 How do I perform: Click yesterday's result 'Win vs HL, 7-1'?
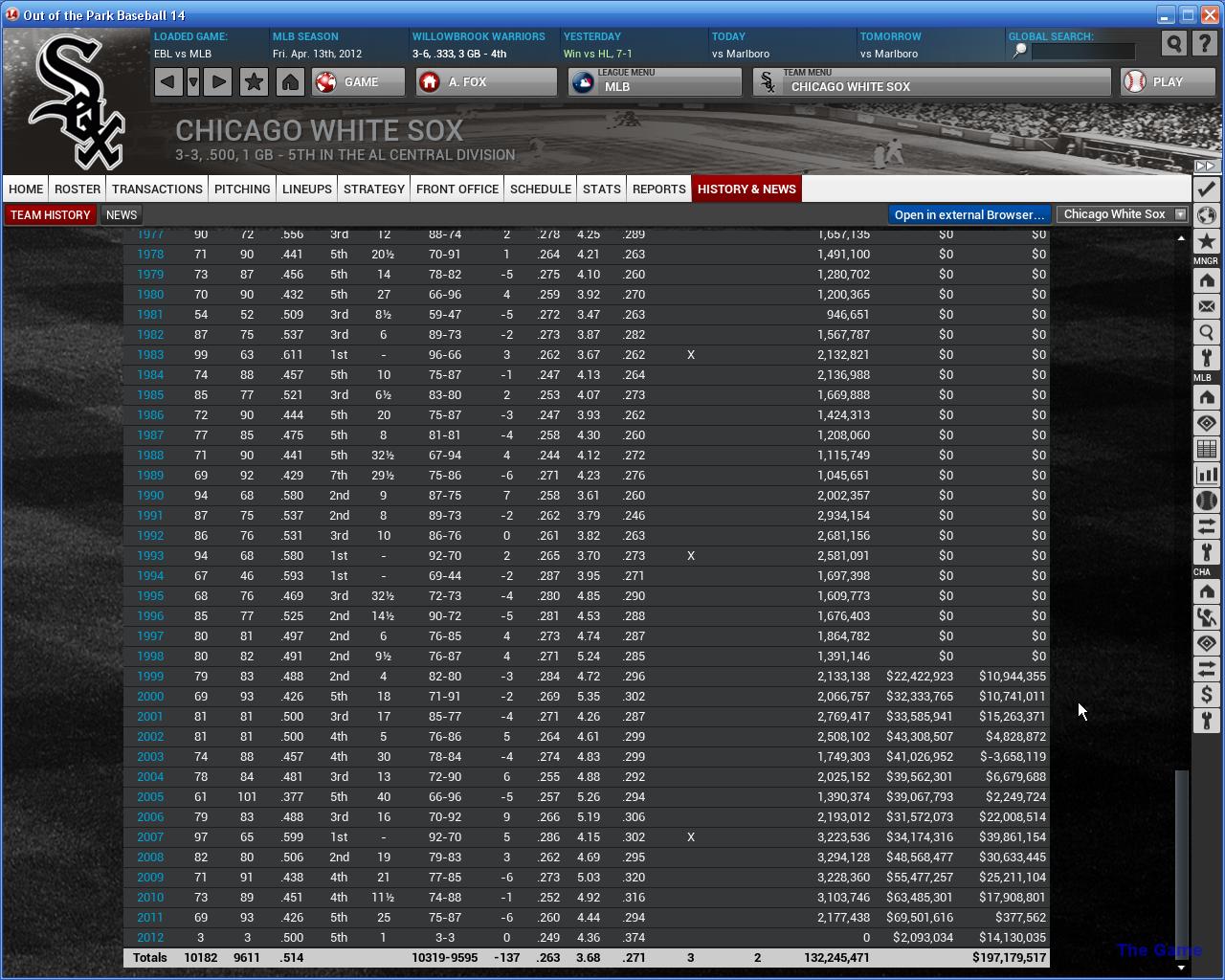click(x=597, y=54)
